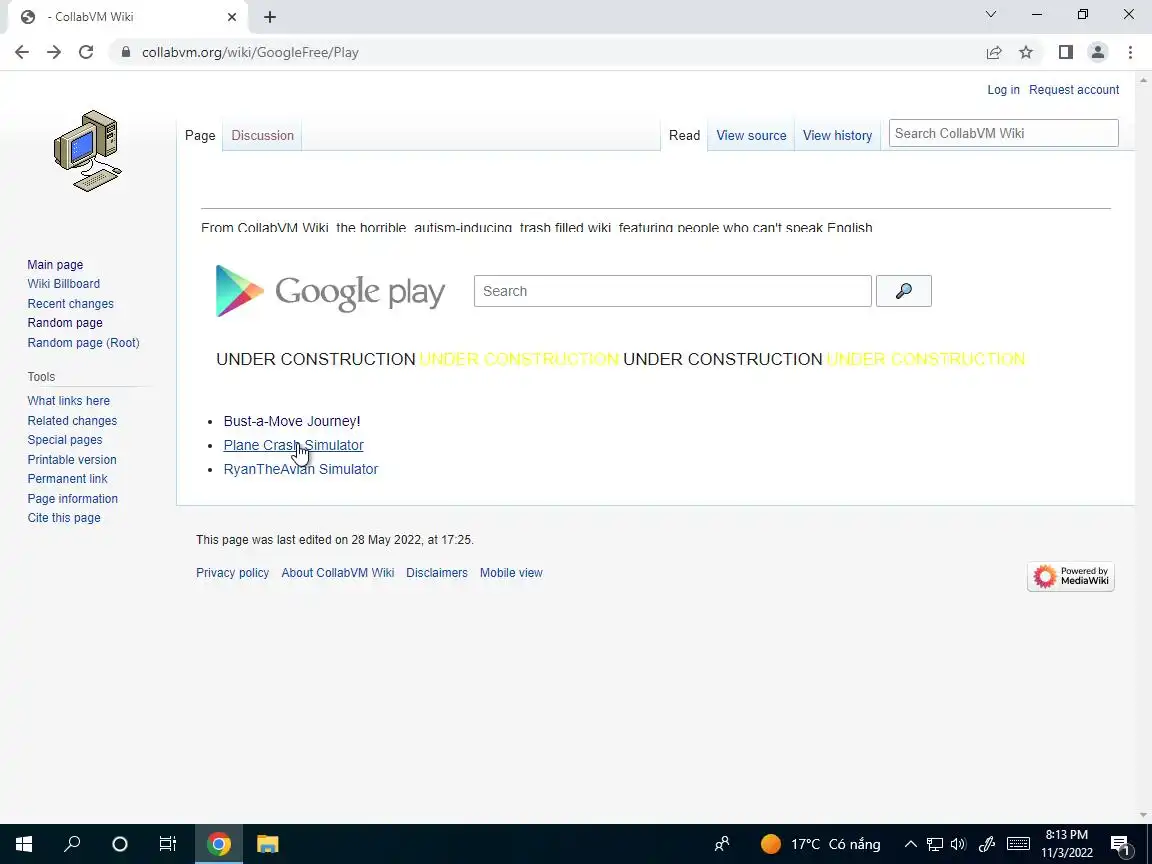Open the Privacy policy footer link
The image size is (1152, 864).
pos(232,573)
